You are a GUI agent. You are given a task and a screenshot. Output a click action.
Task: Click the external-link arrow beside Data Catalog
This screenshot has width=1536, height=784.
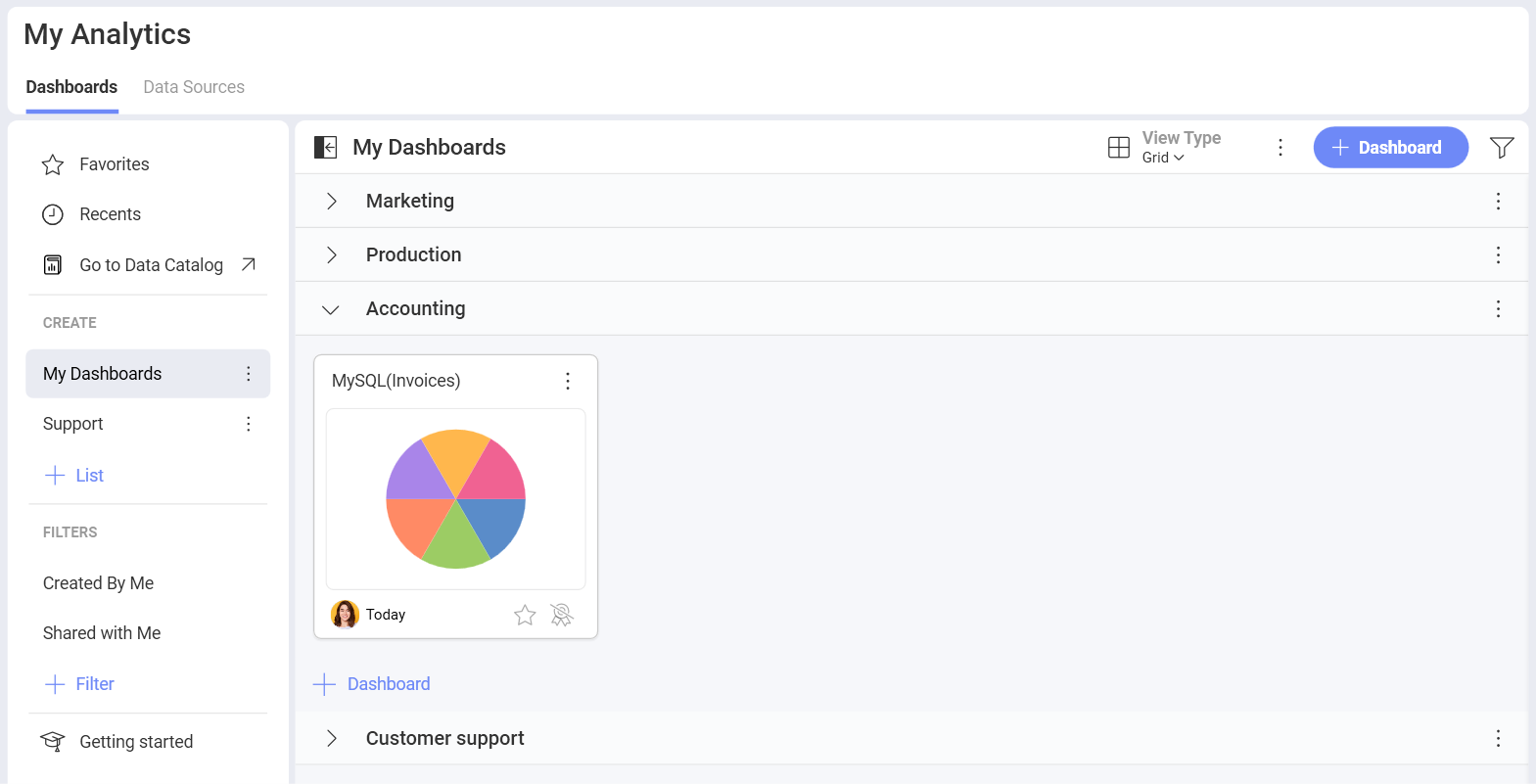tap(249, 264)
